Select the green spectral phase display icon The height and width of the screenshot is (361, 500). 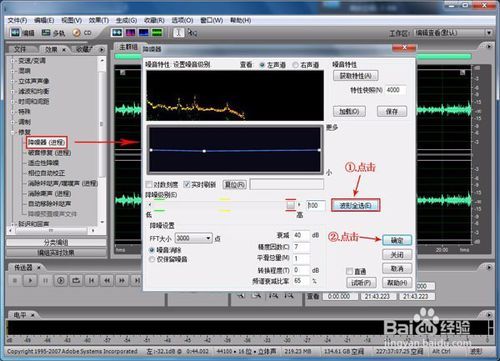click(157, 32)
